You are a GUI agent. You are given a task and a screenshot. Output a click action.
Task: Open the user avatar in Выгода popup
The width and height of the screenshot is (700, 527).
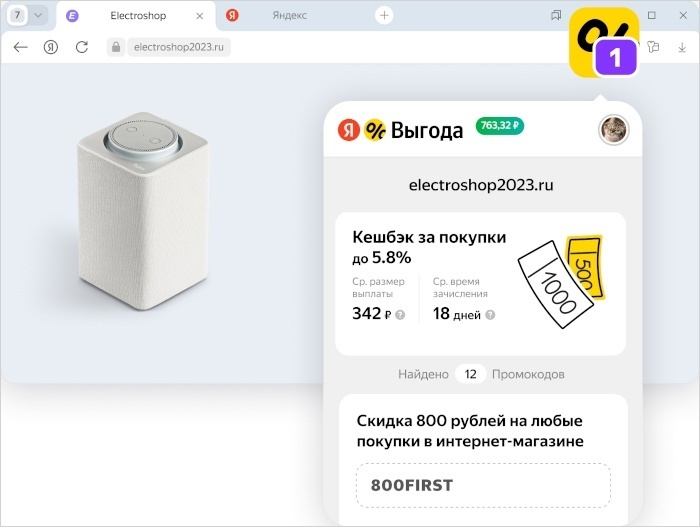[613, 130]
